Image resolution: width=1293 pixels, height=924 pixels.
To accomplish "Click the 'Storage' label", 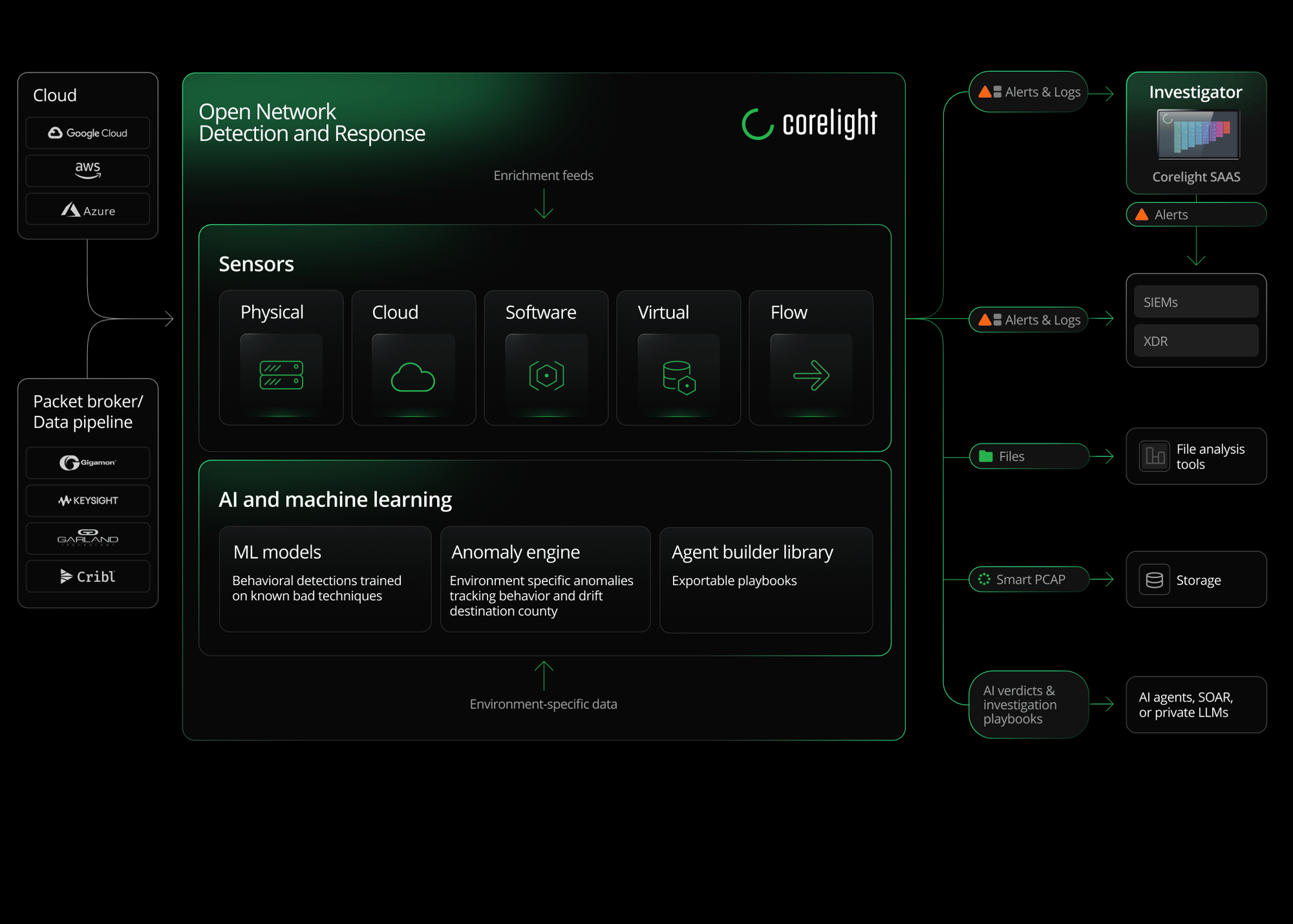I will point(1199,580).
